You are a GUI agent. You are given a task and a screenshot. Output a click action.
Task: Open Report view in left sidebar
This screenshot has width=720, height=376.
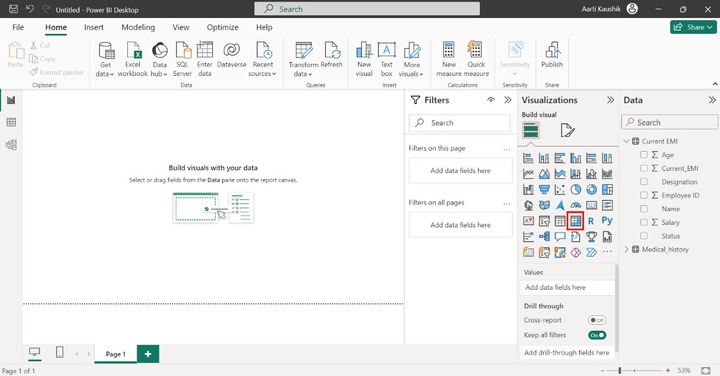(x=11, y=100)
